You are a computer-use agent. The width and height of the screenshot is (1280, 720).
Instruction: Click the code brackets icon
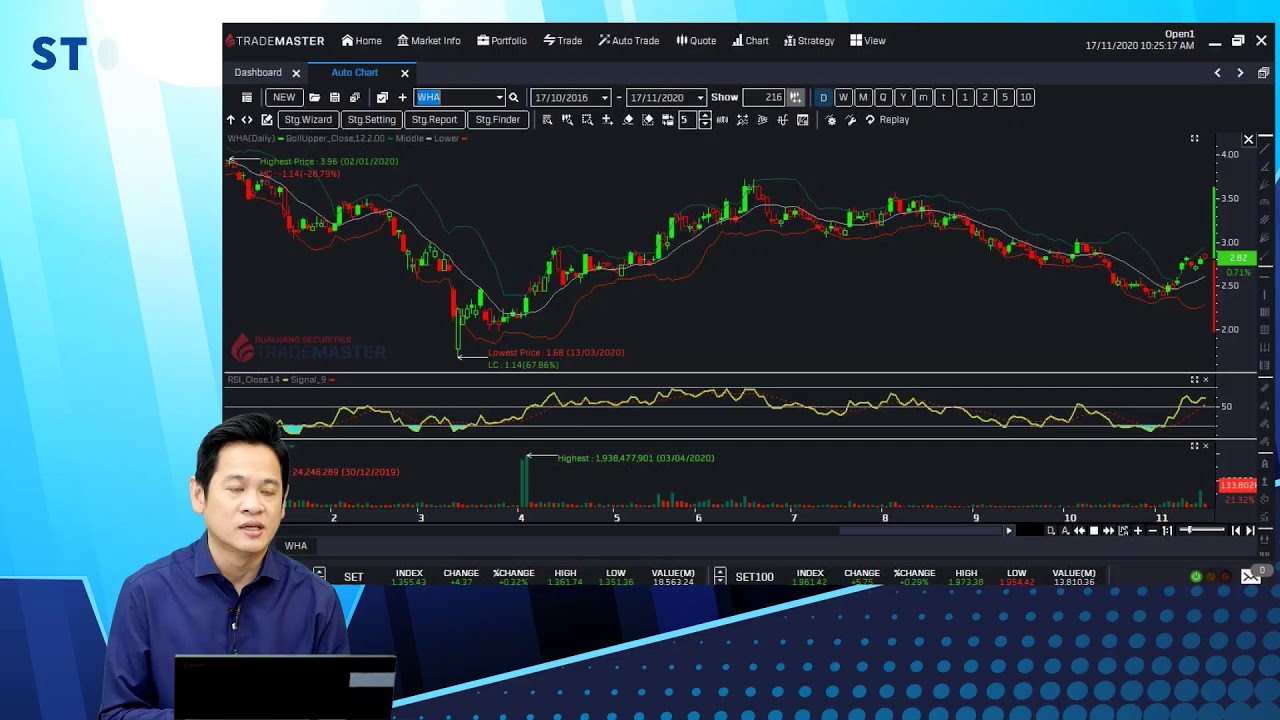pos(247,119)
